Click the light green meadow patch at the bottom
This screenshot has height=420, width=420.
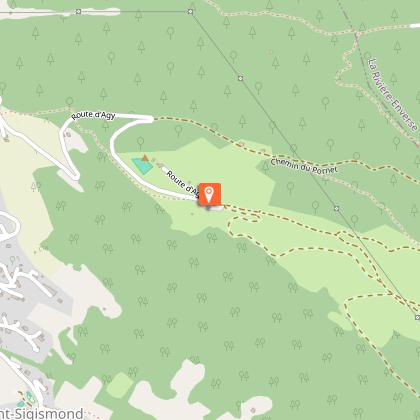click(120, 385)
